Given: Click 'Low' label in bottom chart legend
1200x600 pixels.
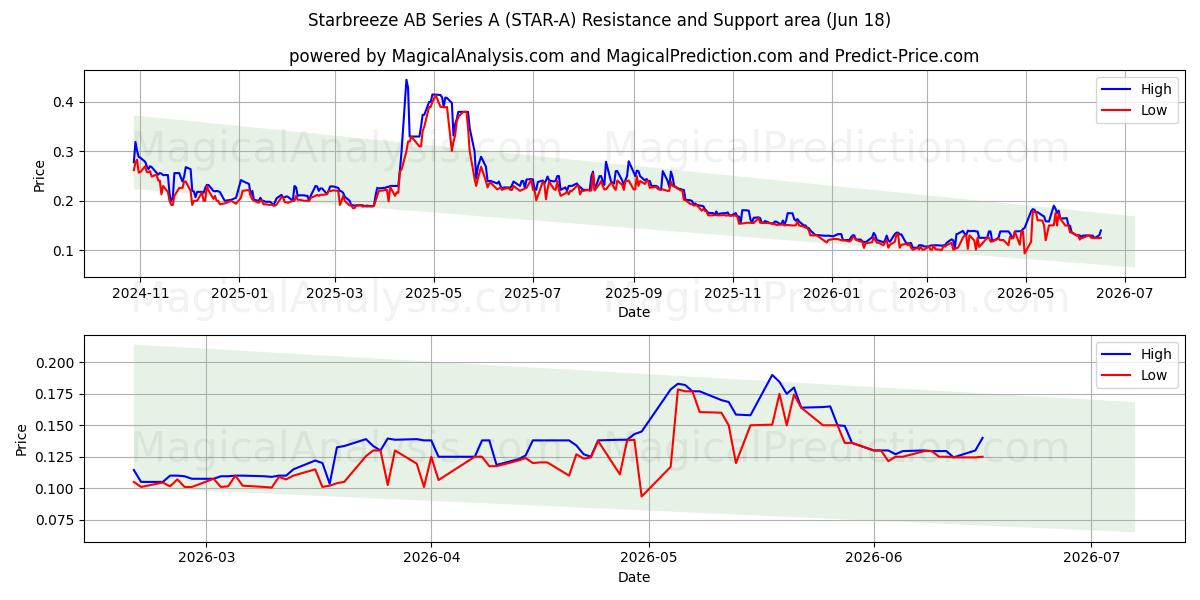Looking at the screenshot, I should click(1154, 376).
